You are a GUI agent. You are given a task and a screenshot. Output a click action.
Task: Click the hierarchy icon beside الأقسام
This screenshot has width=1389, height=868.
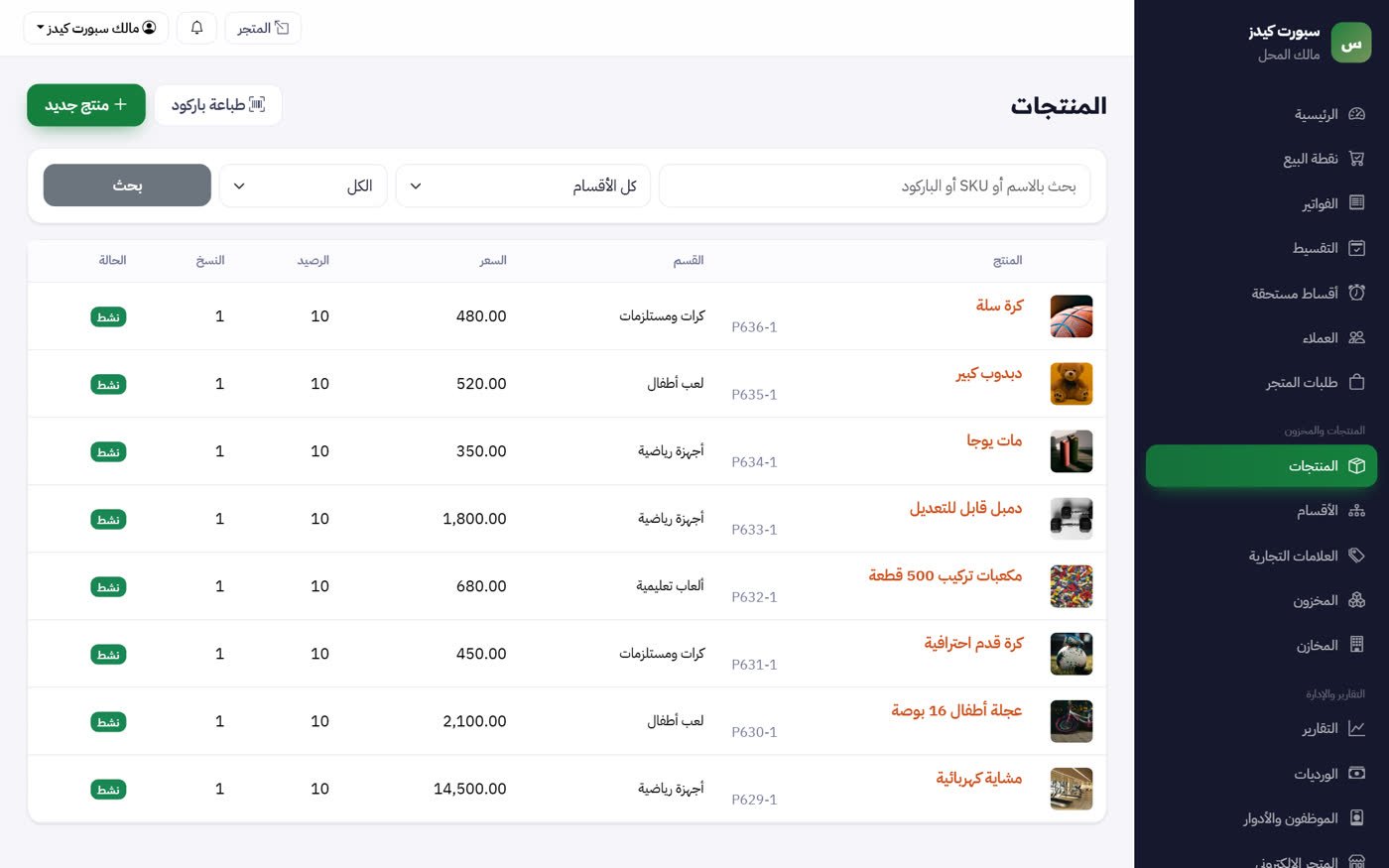pyautogui.click(x=1356, y=511)
